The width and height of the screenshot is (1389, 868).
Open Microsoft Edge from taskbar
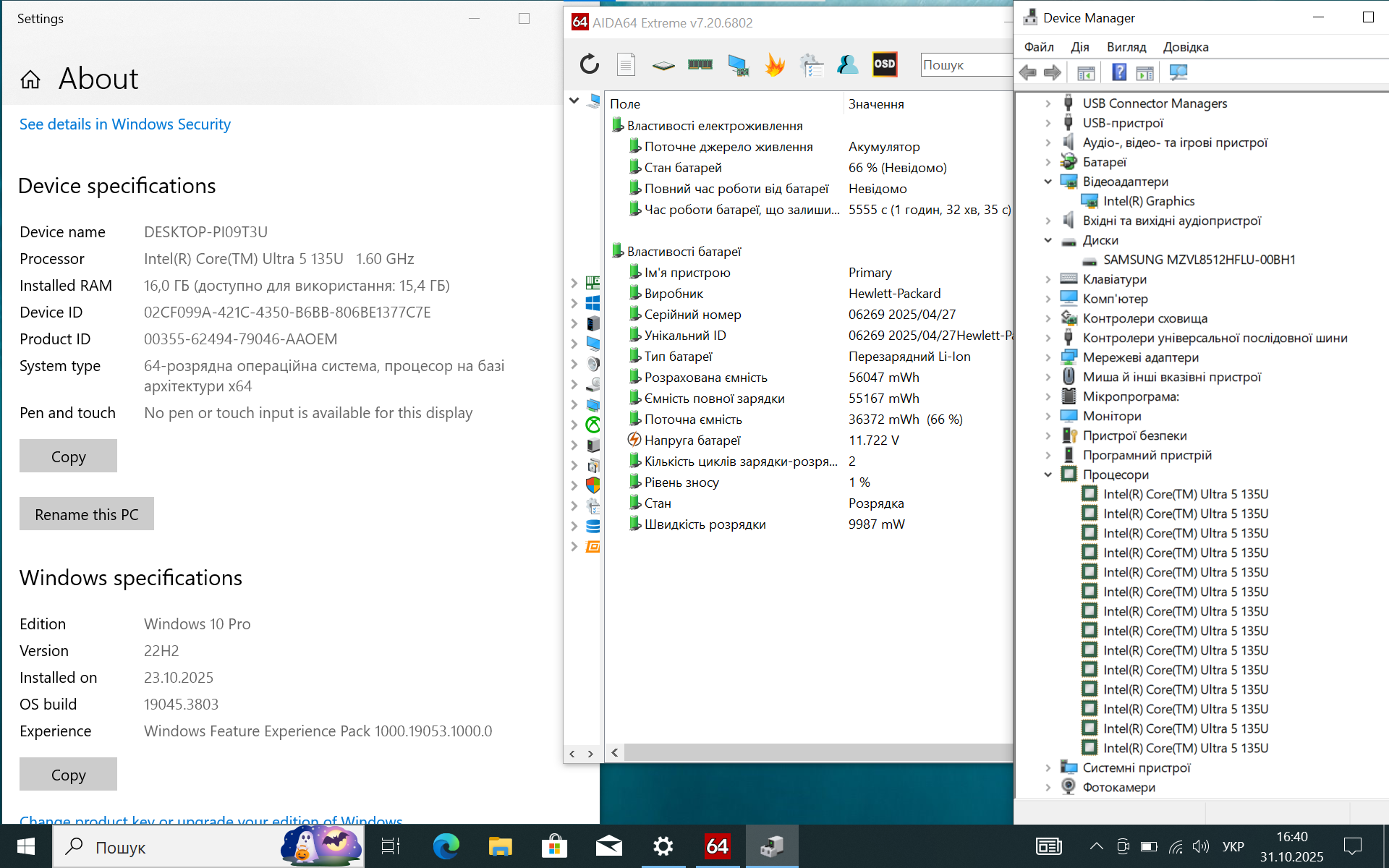446,846
